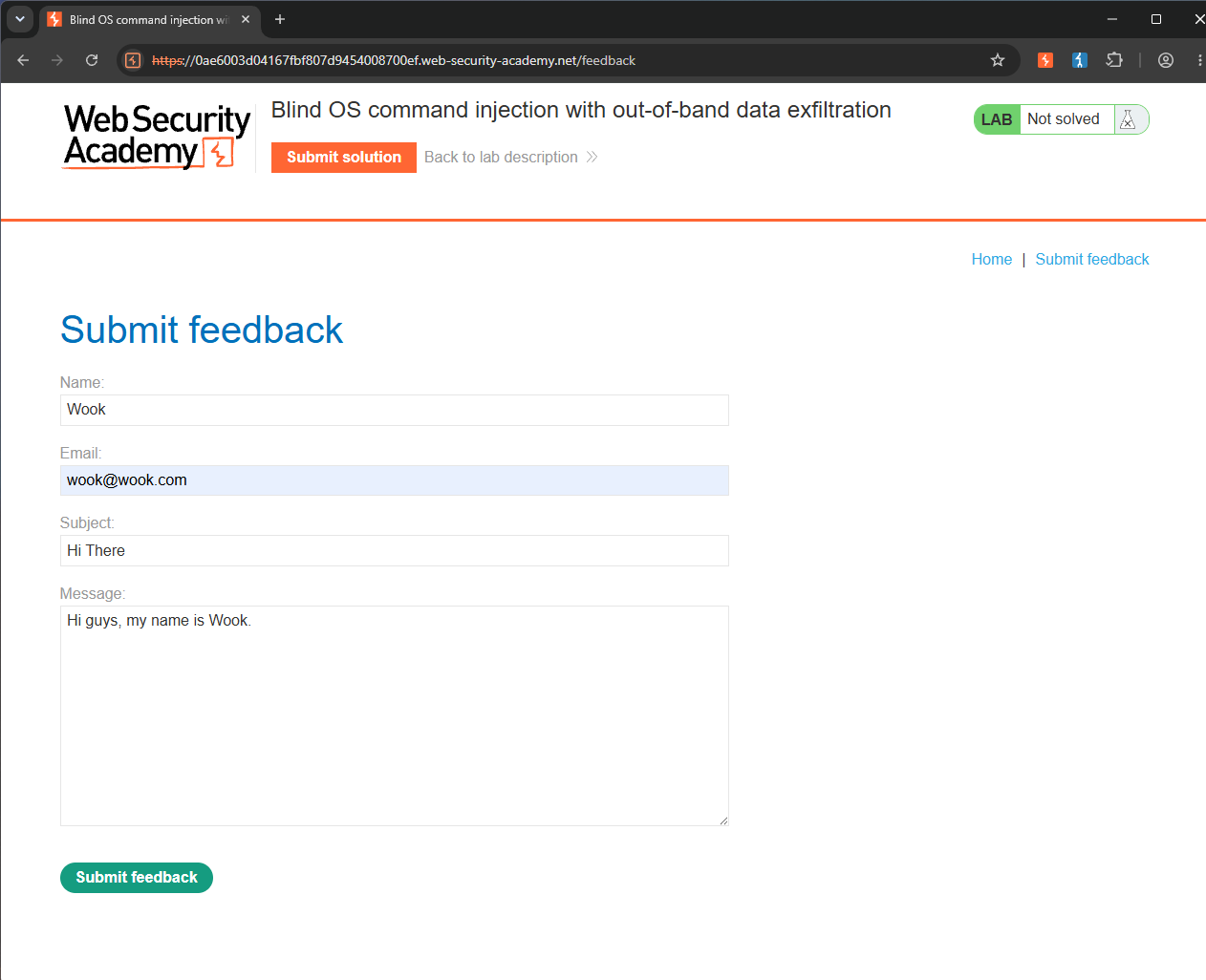
Task: Click the browser back arrow icon
Action: click(x=23, y=60)
